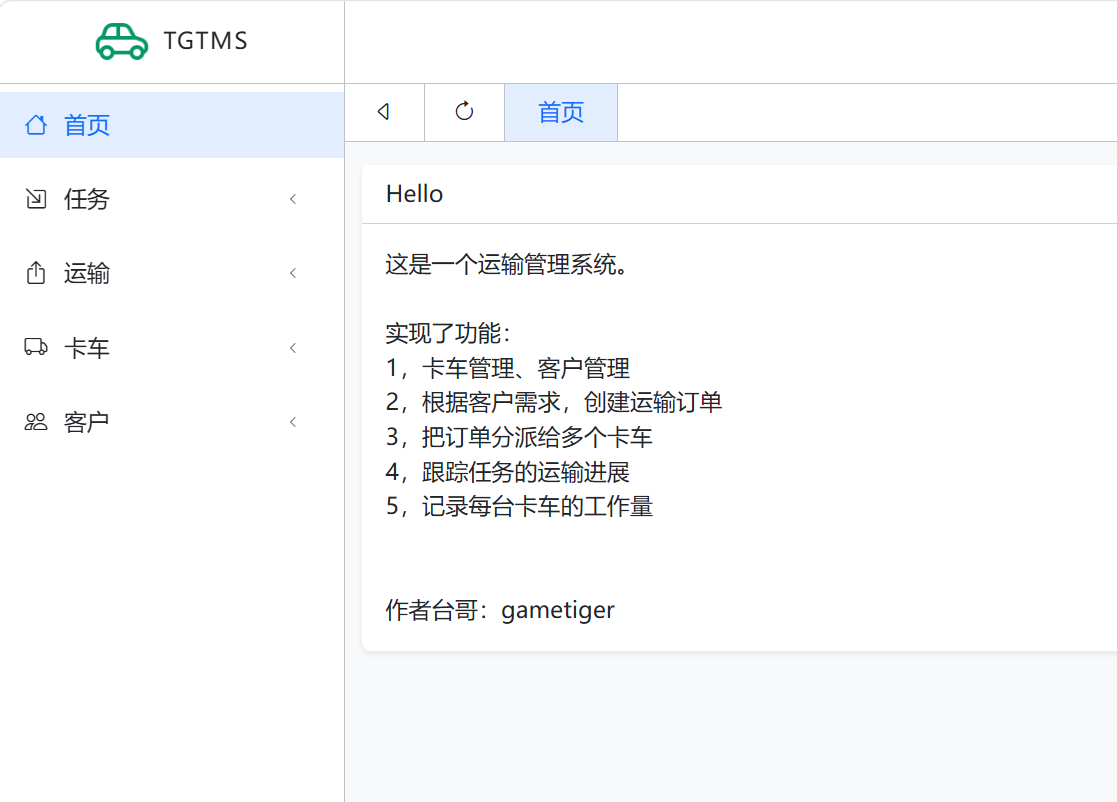
Task: Click the line 2,根据客户需求,创建运输订单
Action: click(554, 402)
